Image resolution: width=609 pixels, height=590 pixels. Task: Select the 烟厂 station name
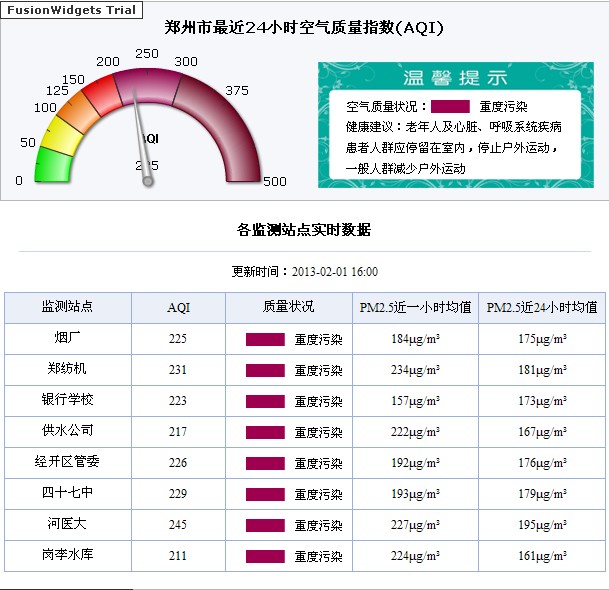[x=67, y=337]
